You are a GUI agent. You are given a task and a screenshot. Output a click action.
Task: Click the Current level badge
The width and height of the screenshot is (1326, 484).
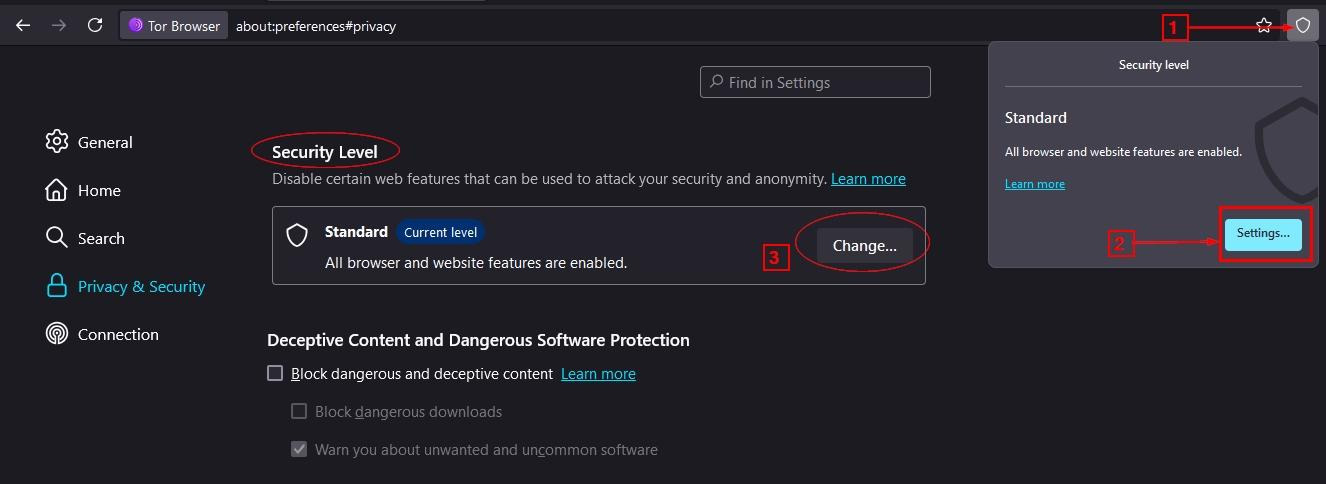[x=440, y=232]
